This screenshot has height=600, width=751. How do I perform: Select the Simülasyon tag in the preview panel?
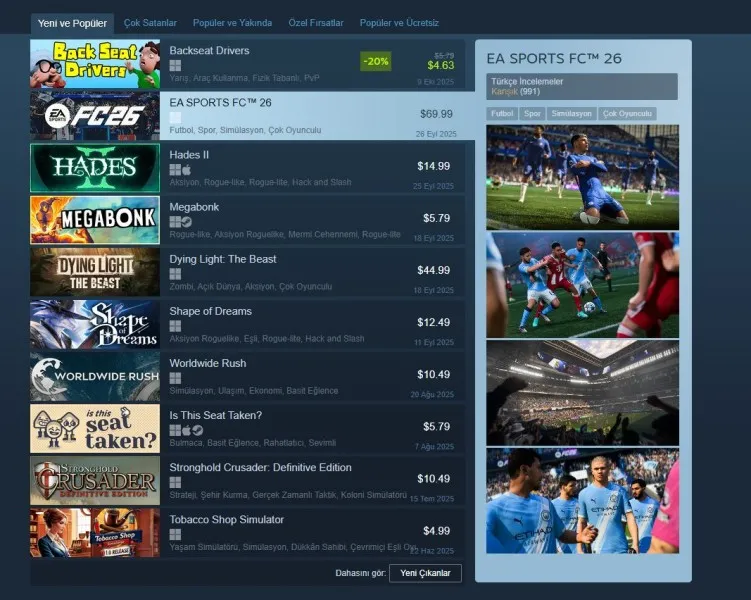pos(571,113)
